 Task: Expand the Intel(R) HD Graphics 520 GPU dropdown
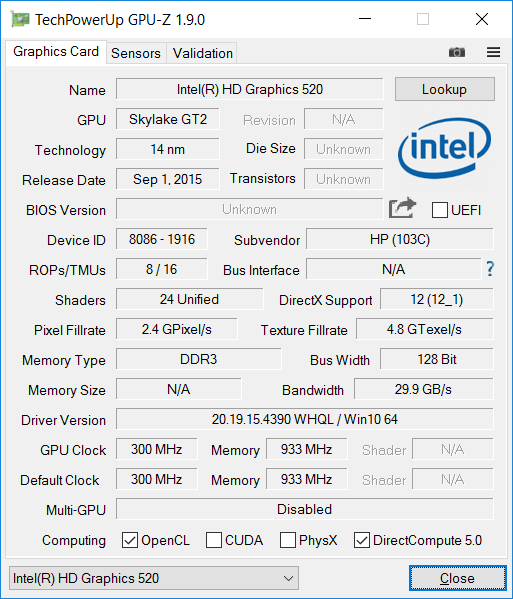tap(154, 578)
